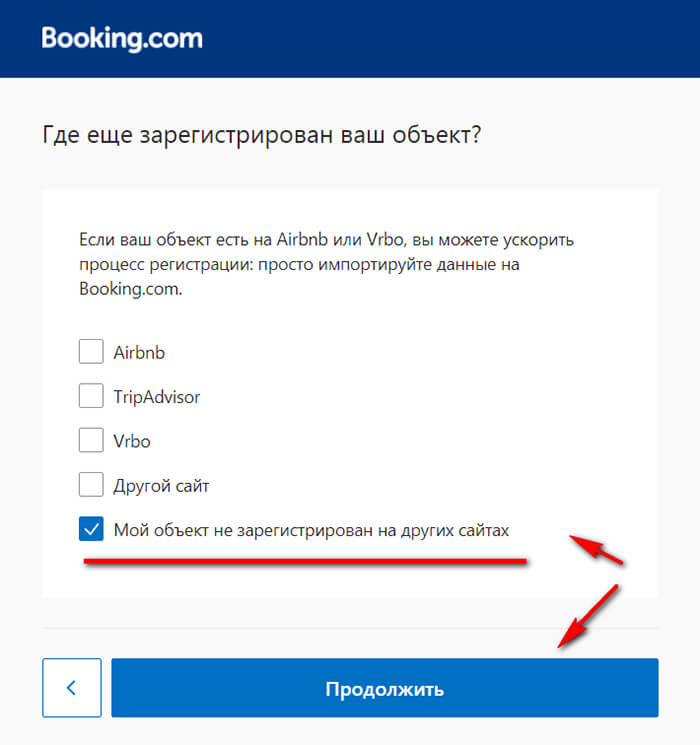Screen dimensions: 700x745
Task: Go back using the left chevron button
Action: [x=71, y=688]
